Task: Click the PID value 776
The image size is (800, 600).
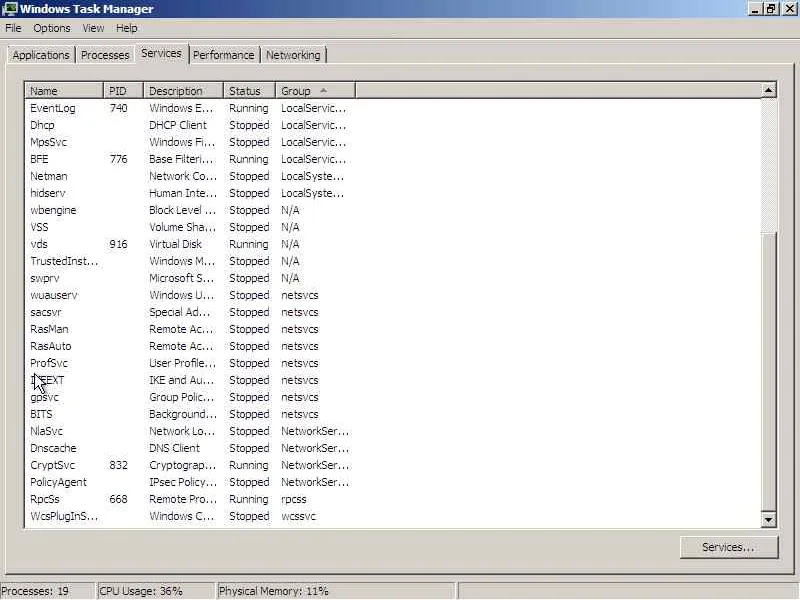Action: [x=118, y=159]
